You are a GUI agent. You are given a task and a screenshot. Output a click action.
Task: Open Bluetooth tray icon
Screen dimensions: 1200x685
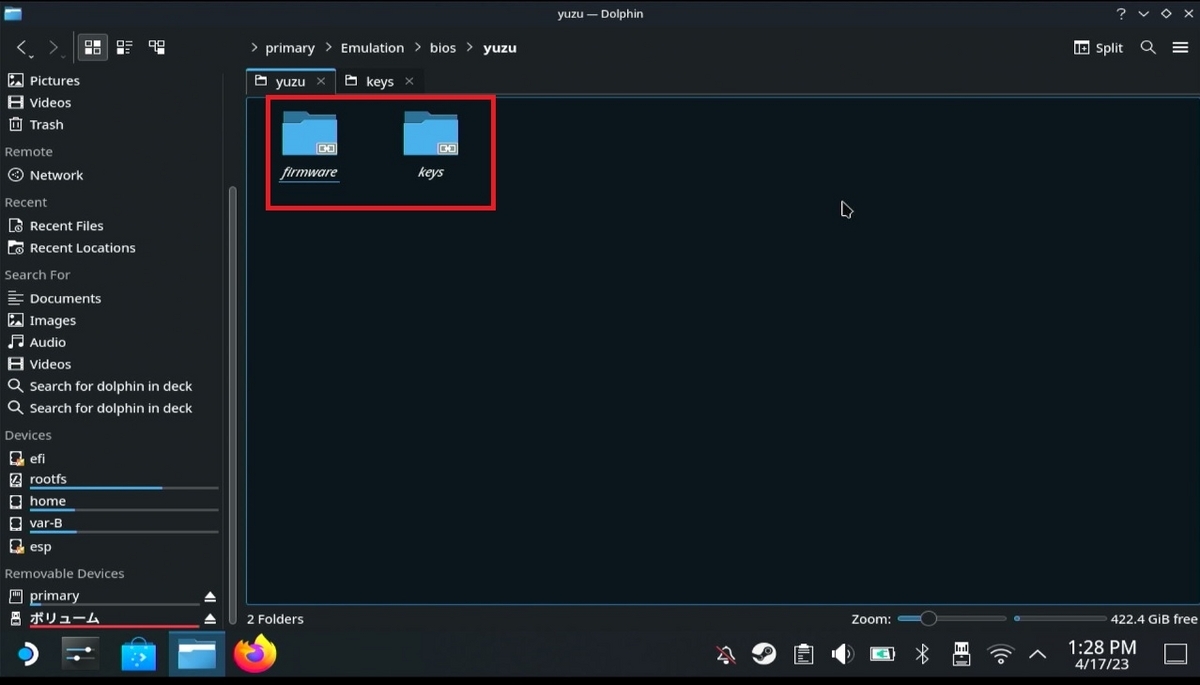(922, 655)
